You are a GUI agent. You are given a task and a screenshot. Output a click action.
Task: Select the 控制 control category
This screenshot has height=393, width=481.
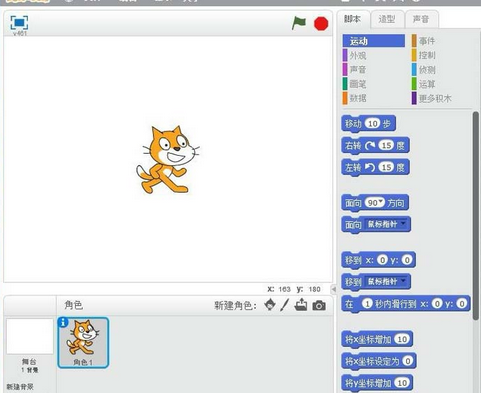[424, 55]
